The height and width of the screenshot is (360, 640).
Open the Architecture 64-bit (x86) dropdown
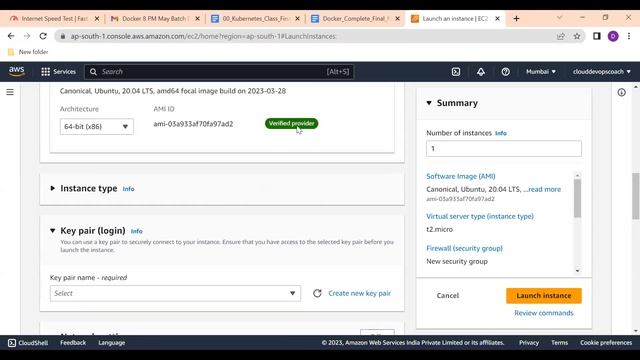tap(96, 127)
